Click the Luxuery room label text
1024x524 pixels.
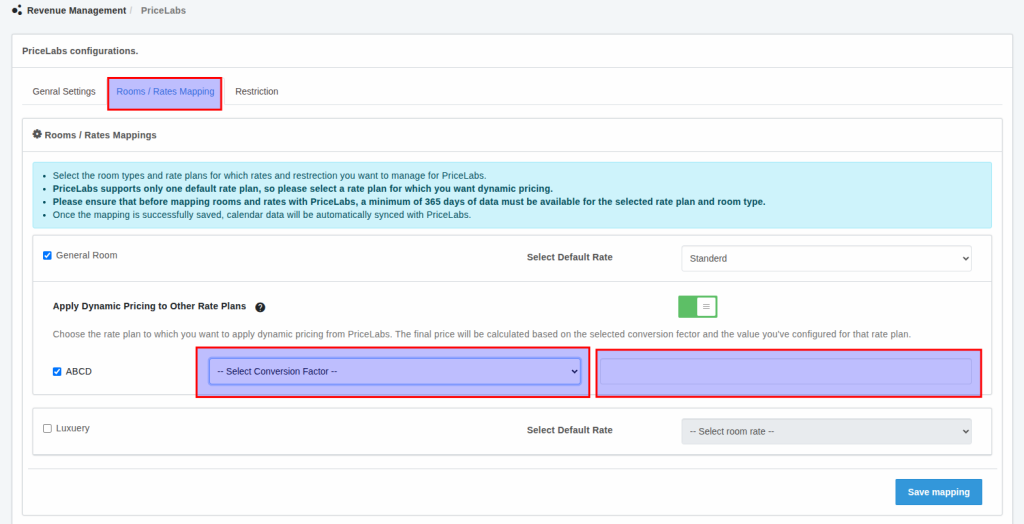click(x=72, y=429)
